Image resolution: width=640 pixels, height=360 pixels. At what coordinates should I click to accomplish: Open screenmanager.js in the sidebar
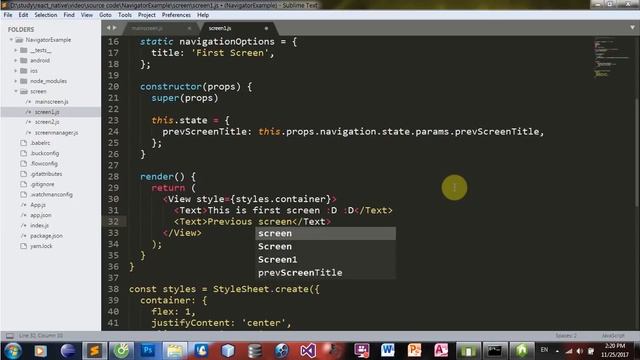point(56,133)
